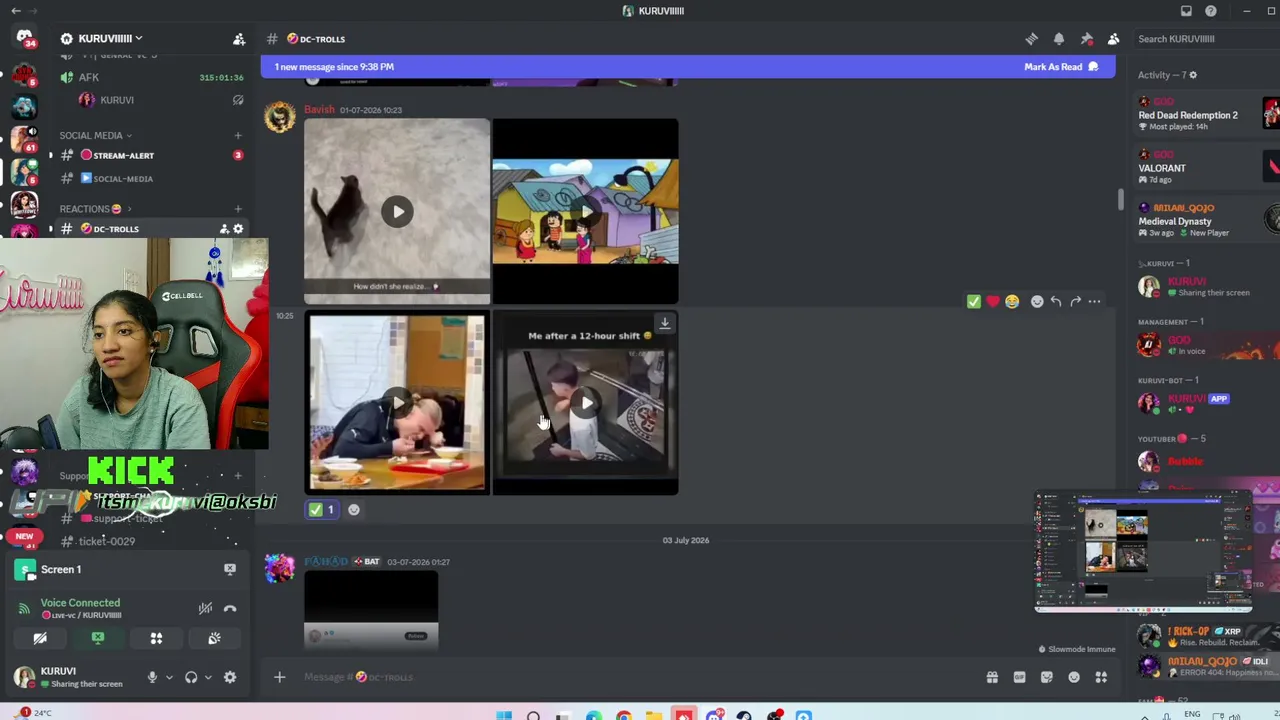Viewport: 1280px width, 720px height.
Task: Open Activities launcher in voice panel
Action: click(x=156, y=638)
